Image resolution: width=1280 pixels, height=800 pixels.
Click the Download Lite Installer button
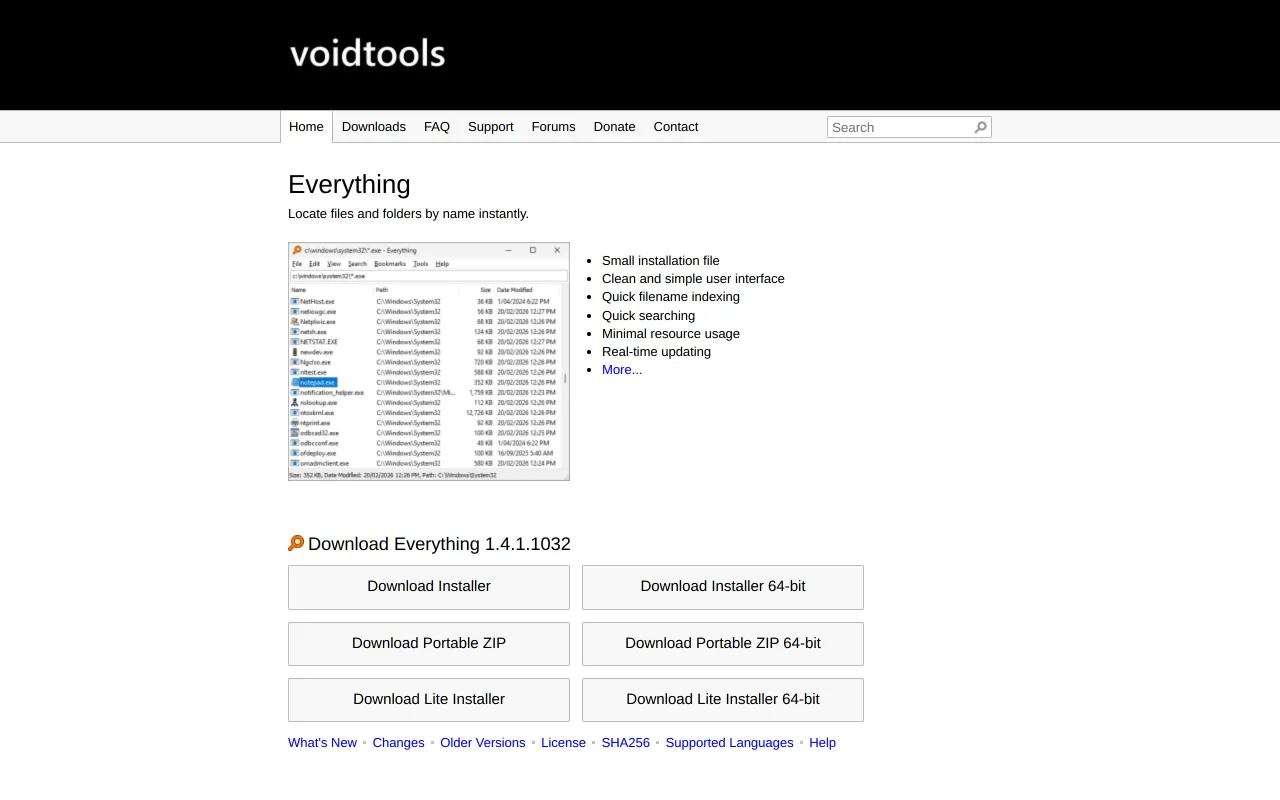click(x=429, y=700)
